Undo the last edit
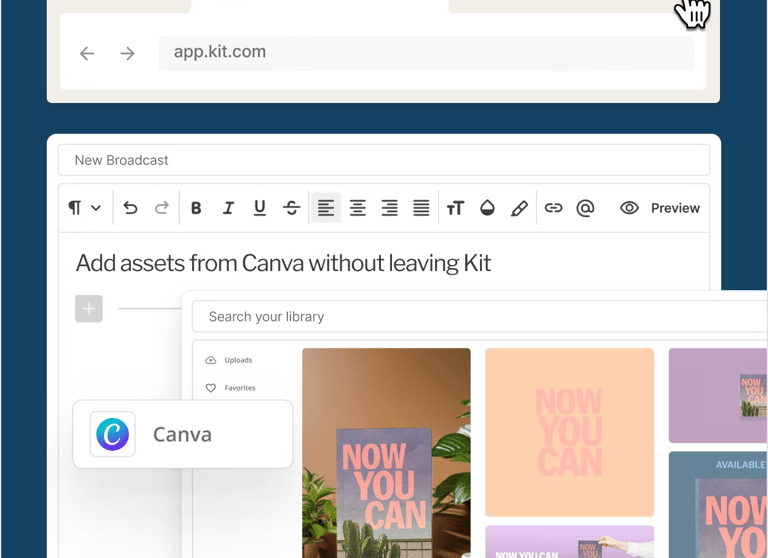The width and height of the screenshot is (768, 558). [130, 208]
